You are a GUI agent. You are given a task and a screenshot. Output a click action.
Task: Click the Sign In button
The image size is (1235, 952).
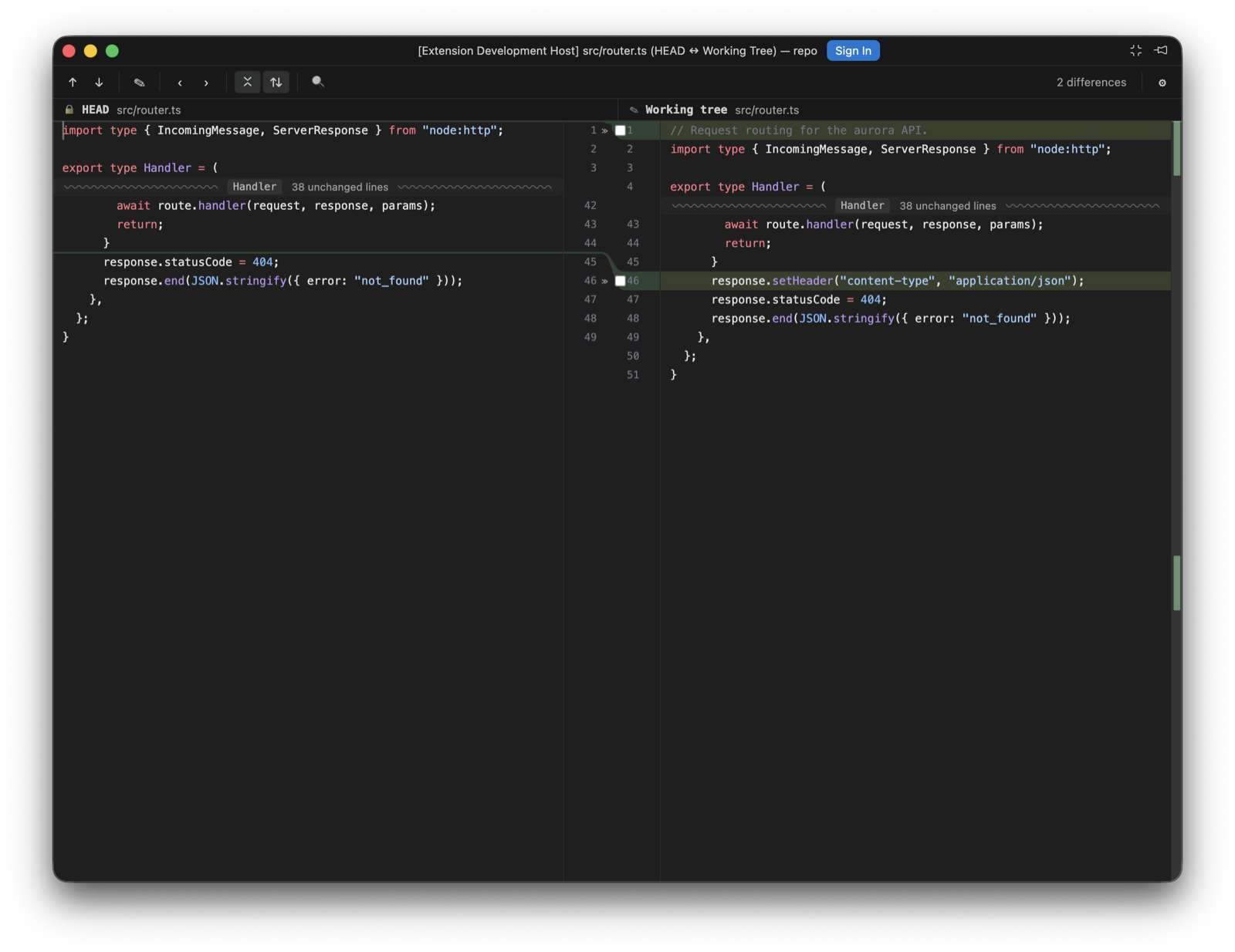tap(853, 51)
